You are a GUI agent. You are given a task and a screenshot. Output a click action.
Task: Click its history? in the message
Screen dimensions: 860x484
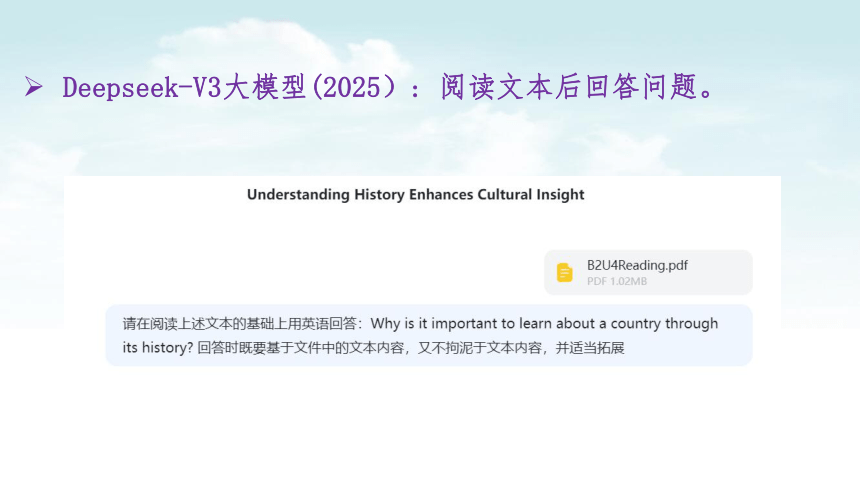(x=157, y=348)
